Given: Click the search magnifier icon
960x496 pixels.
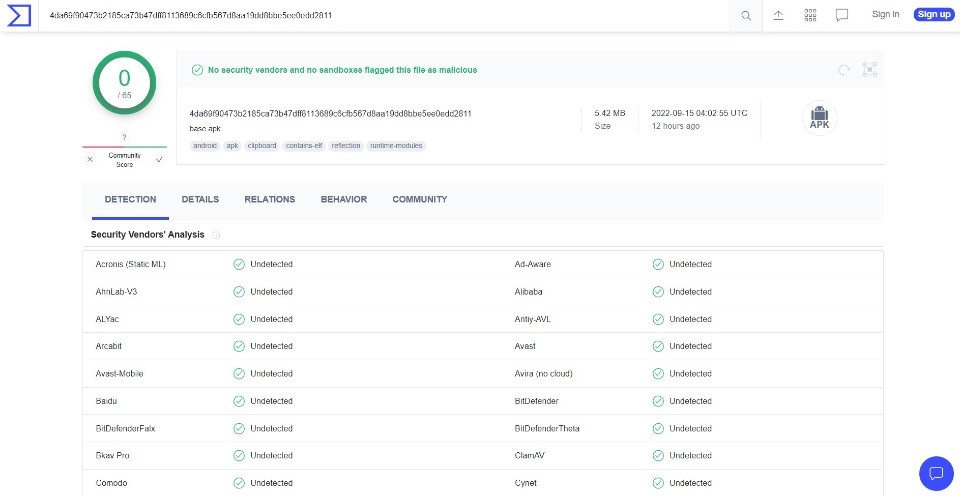Looking at the screenshot, I should [x=746, y=15].
